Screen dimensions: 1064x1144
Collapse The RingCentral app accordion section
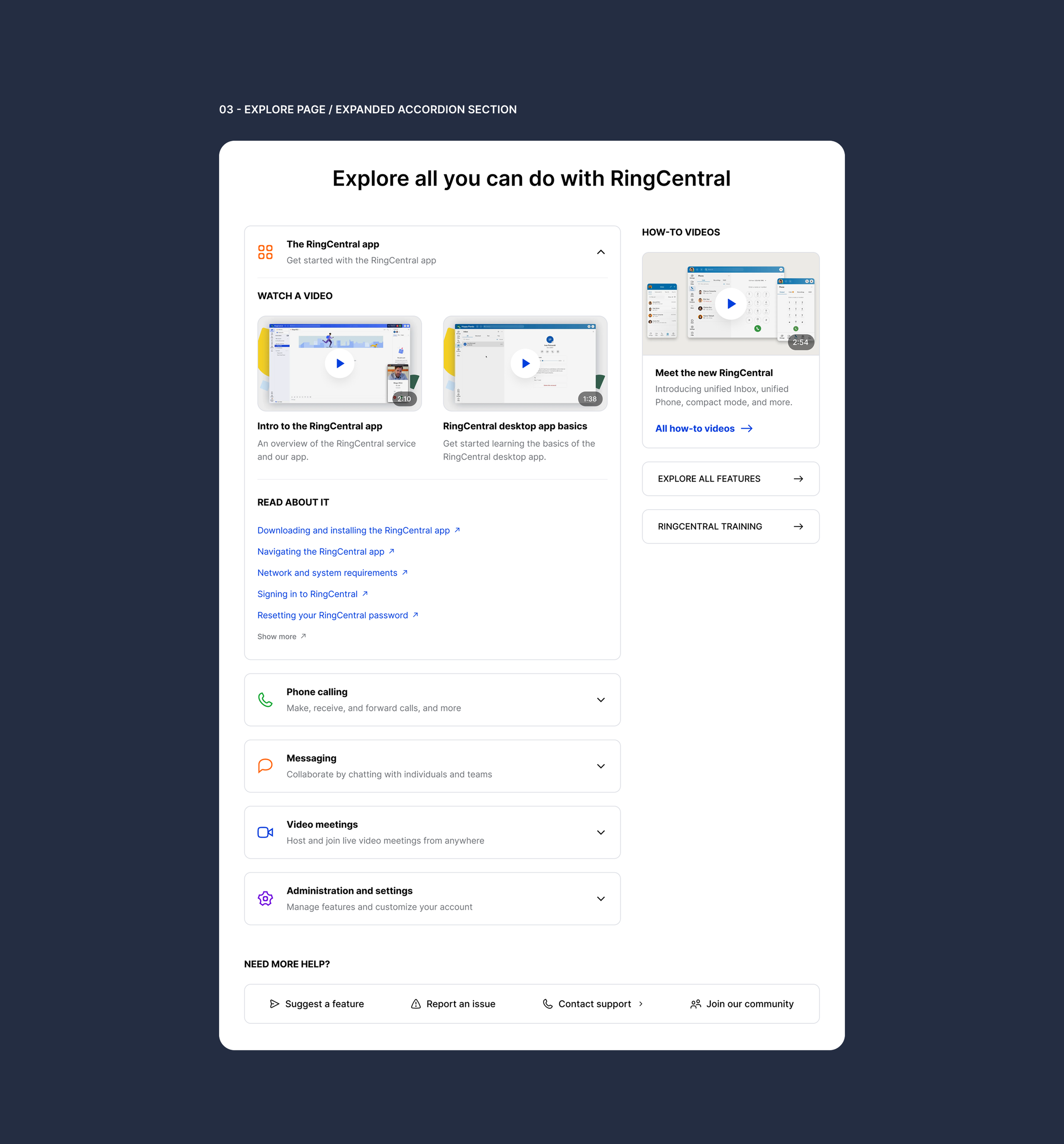tap(601, 252)
